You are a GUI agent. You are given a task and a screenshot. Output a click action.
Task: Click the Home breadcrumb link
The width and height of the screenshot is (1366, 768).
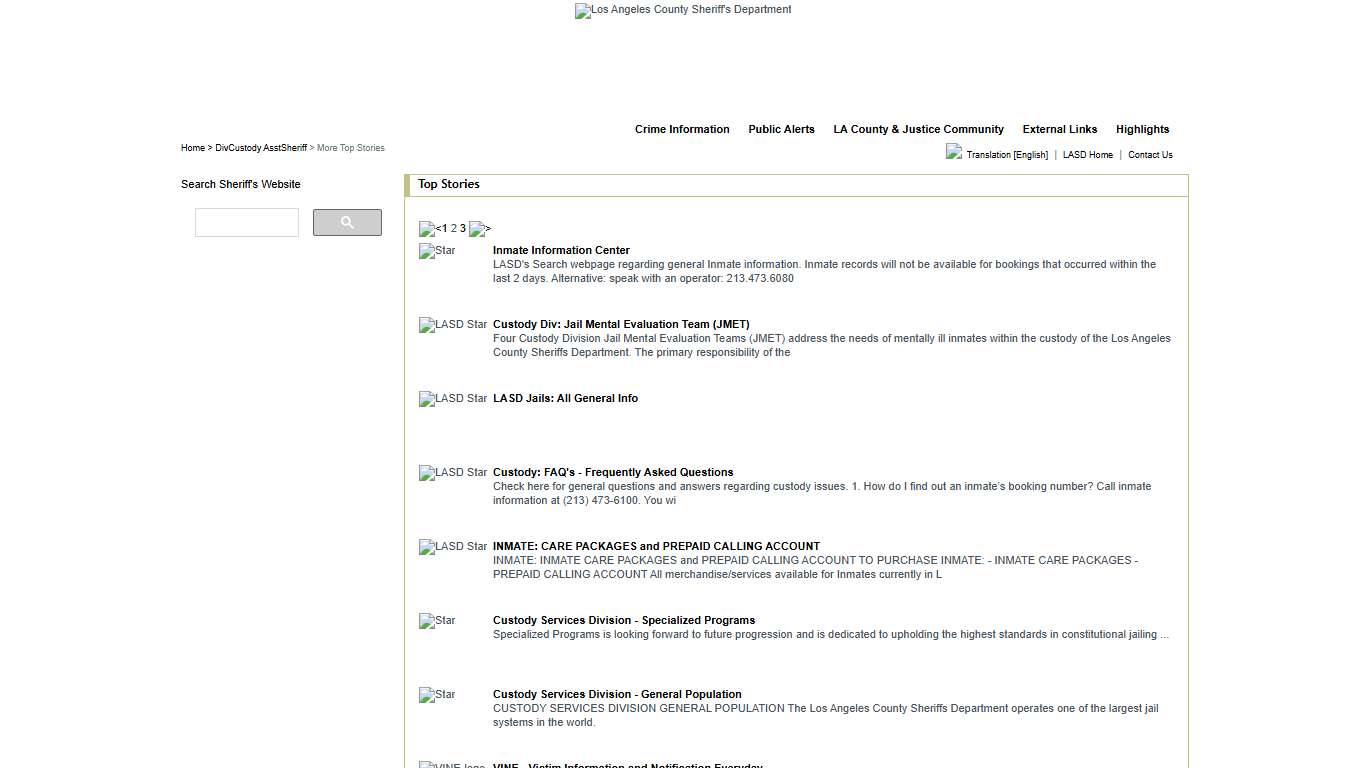coord(193,147)
